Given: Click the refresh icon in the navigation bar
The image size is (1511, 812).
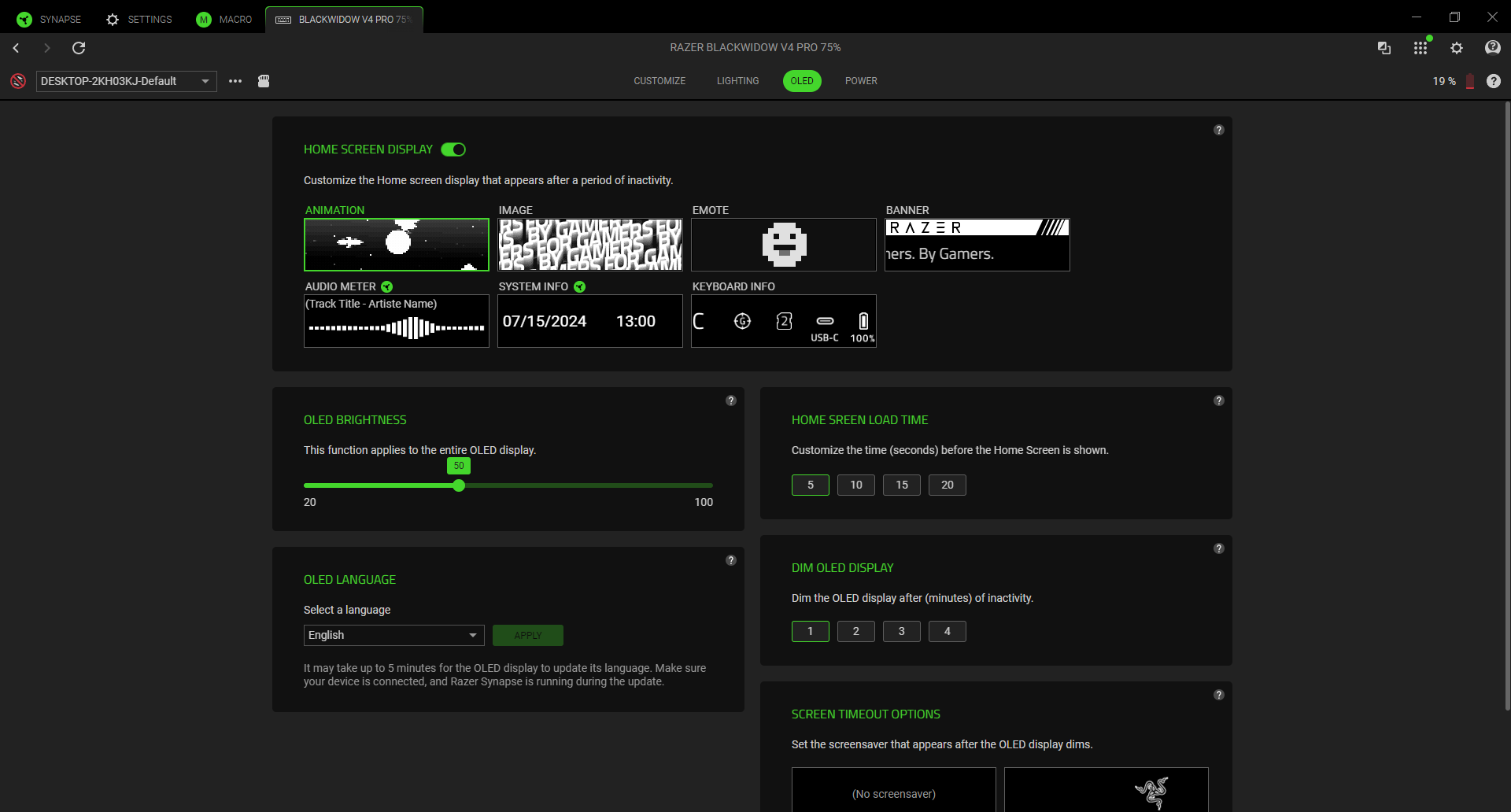Looking at the screenshot, I should coord(79,48).
